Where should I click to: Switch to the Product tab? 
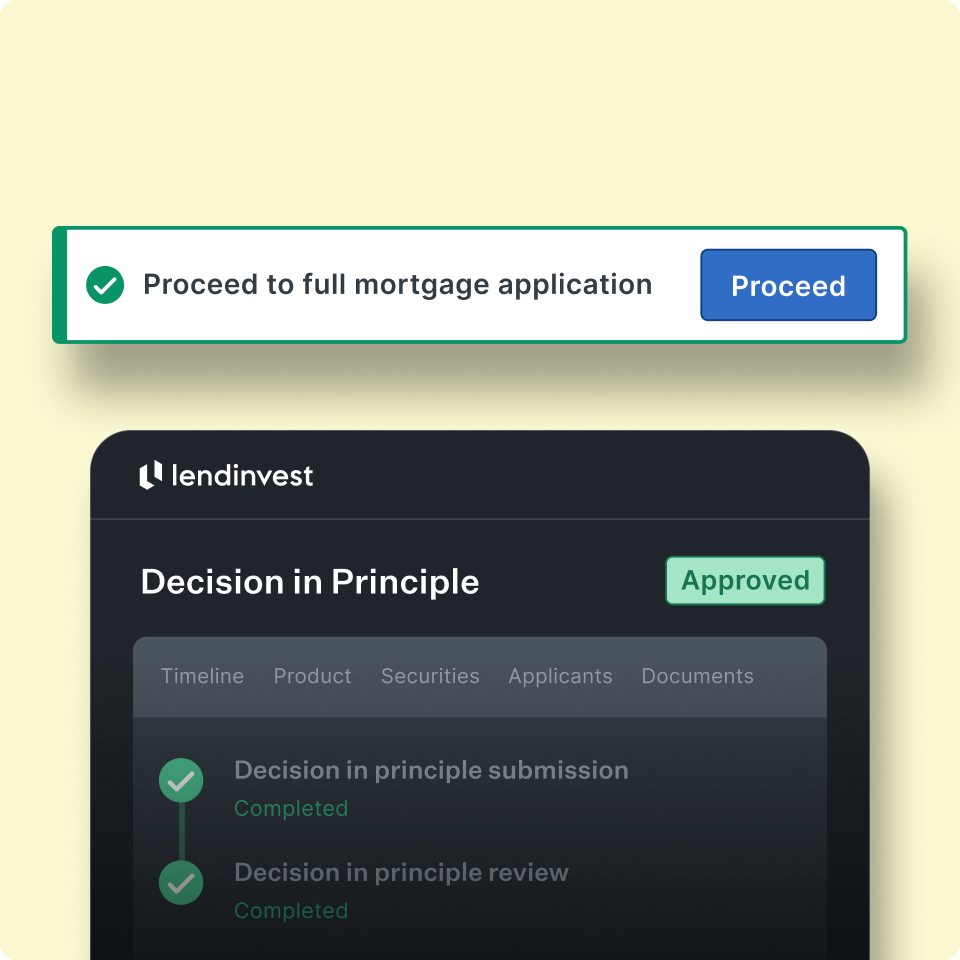tap(312, 676)
